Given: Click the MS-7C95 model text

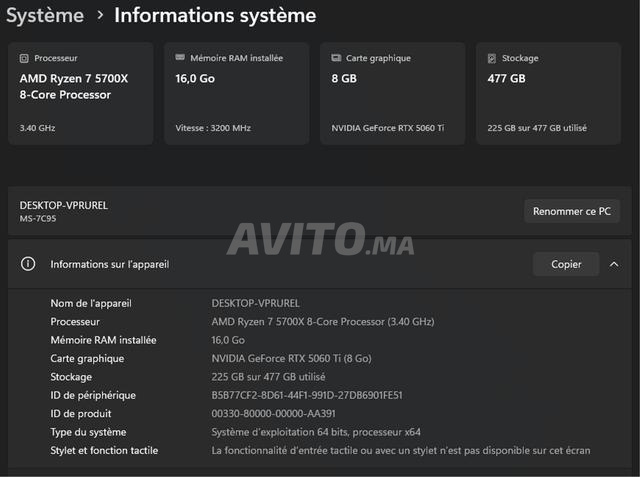Looking at the screenshot, I should click(38, 218).
